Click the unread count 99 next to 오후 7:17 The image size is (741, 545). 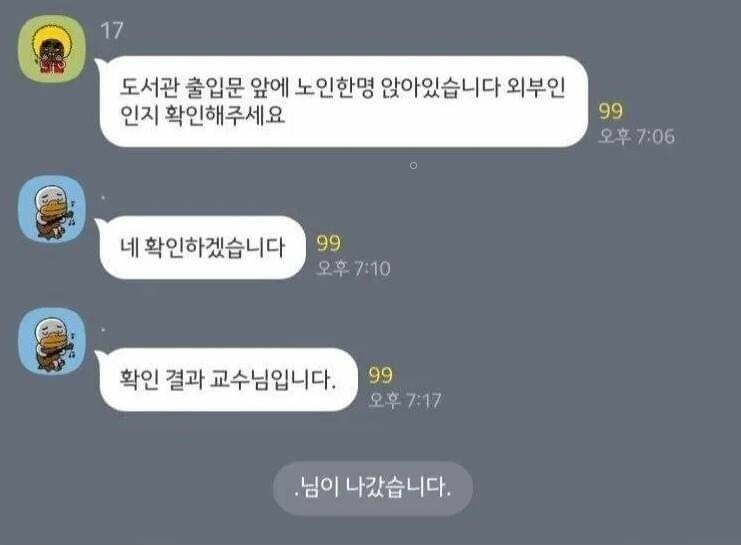click(x=380, y=375)
